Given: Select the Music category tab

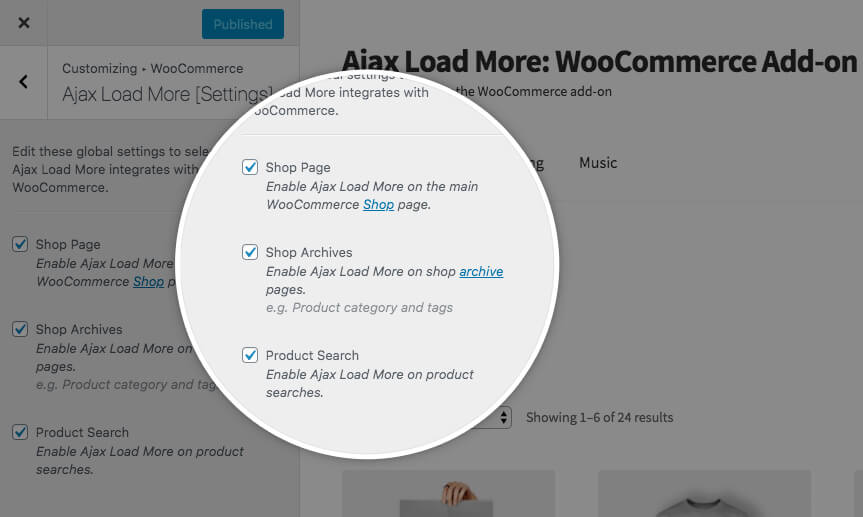Looking at the screenshot, I should [x=598, y=163].
